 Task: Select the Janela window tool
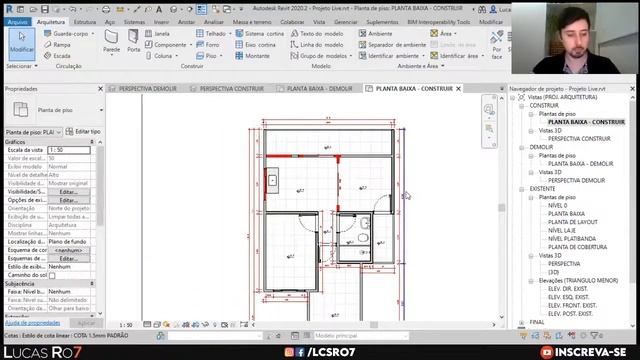[158, 34]
